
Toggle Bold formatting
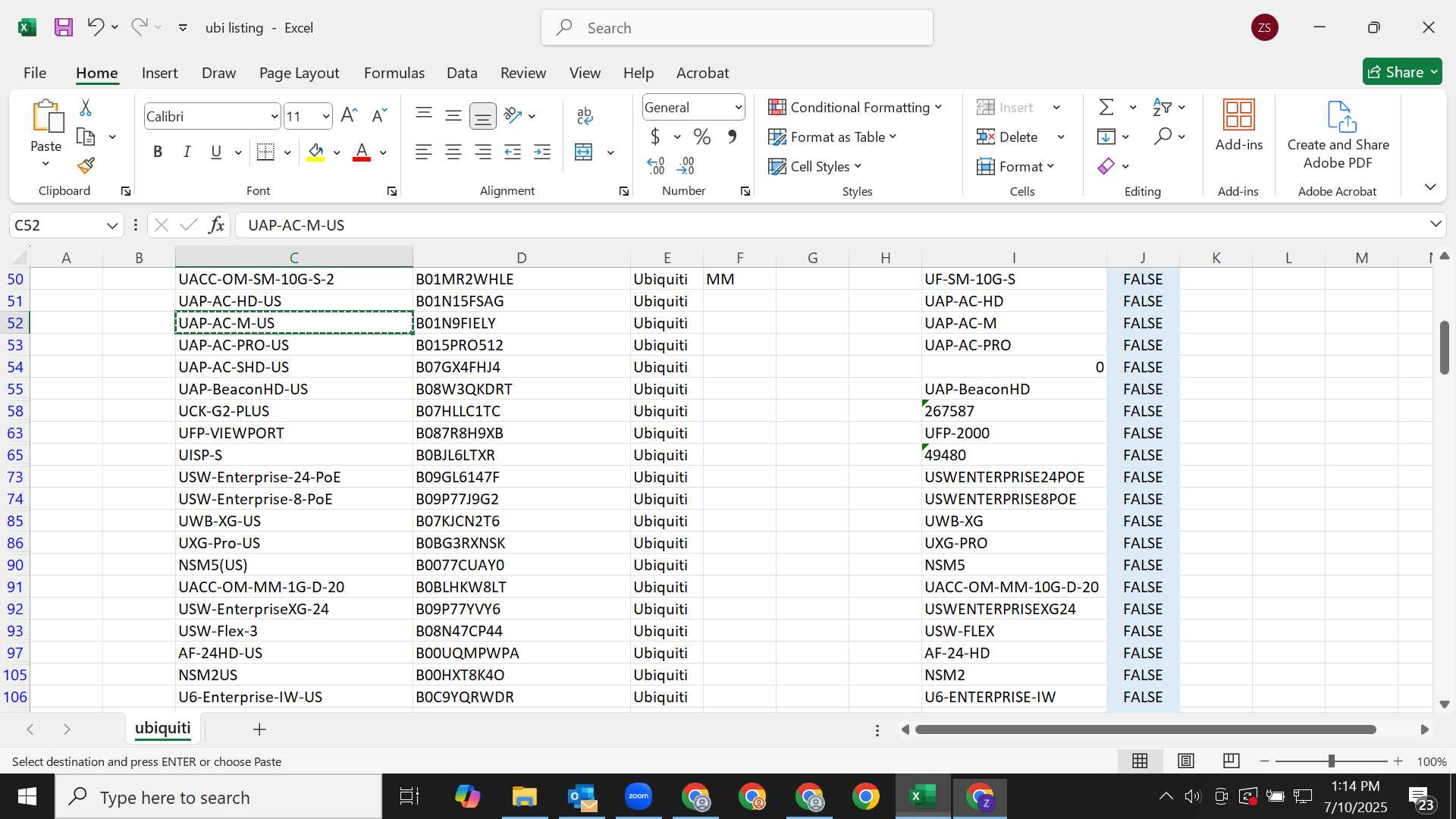tap(158, 152)
